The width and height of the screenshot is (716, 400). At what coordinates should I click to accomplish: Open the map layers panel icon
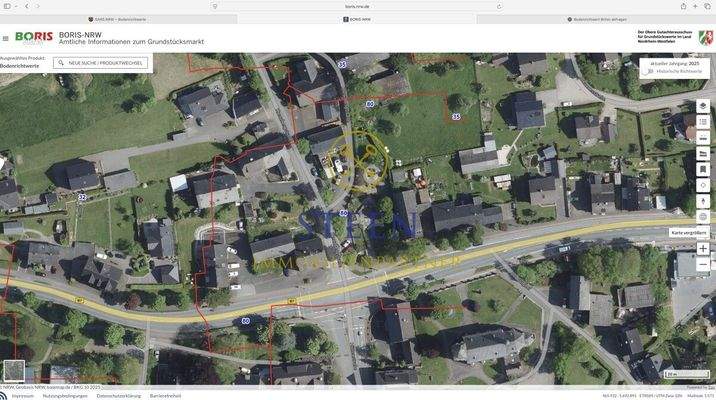703,106
